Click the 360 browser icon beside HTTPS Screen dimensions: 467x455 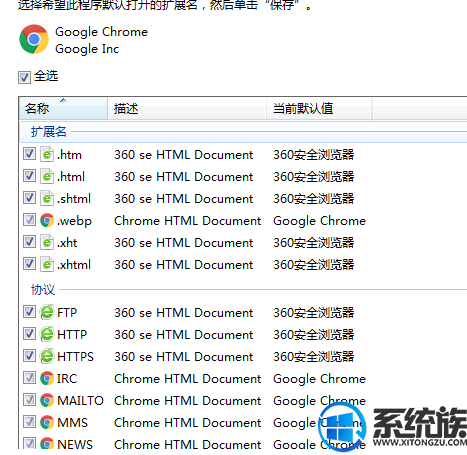click(x=47, y=356)
